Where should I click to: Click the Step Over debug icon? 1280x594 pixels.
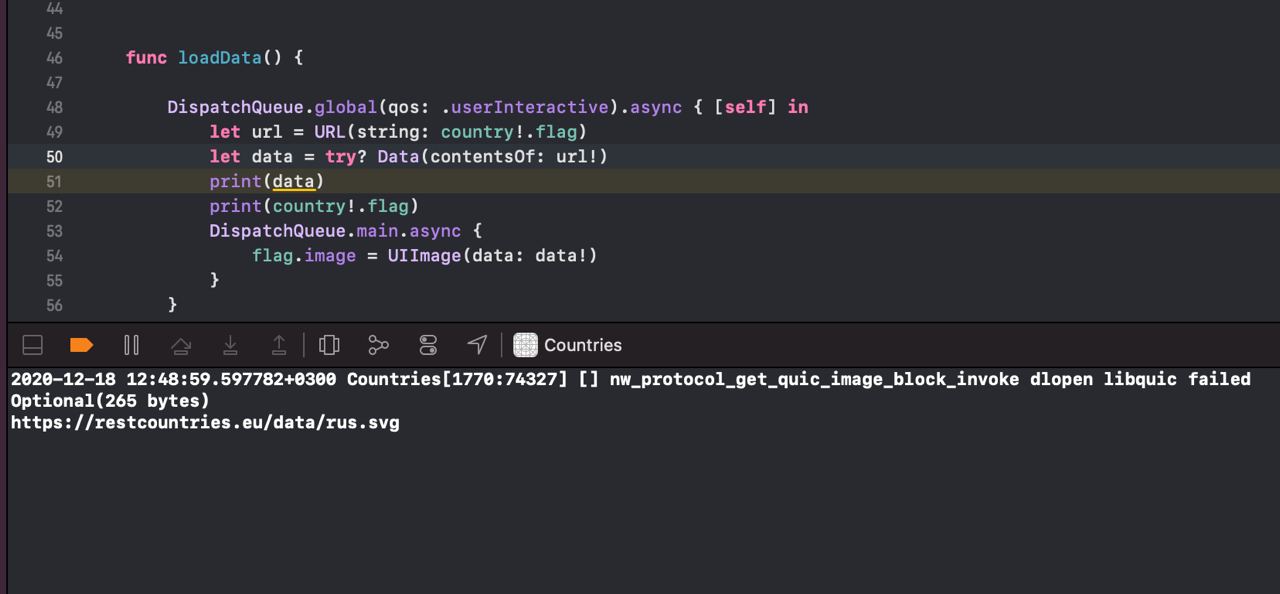[x=181, y=345]
